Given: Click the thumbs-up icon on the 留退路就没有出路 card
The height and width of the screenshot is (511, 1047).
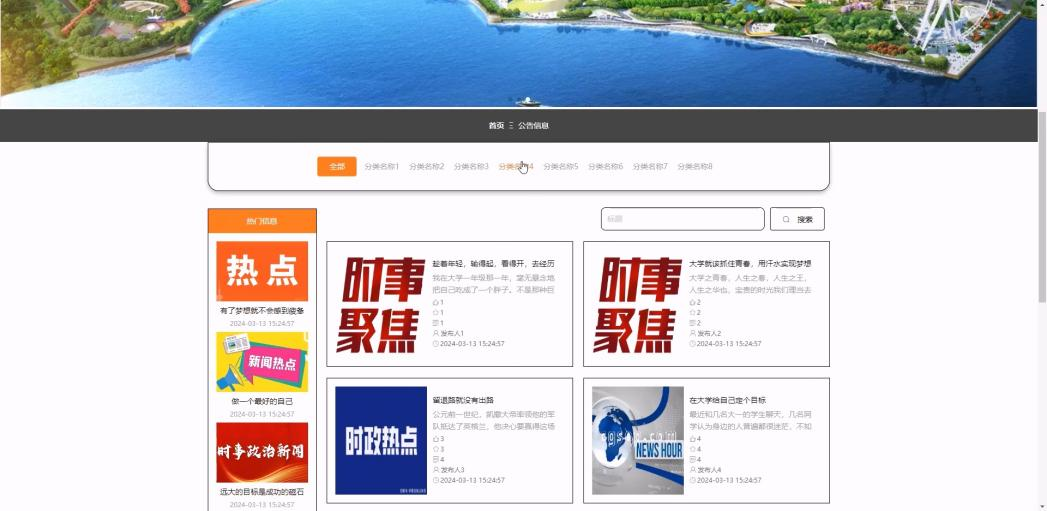Looking at the screenshot, I should (x=436, y=439).
